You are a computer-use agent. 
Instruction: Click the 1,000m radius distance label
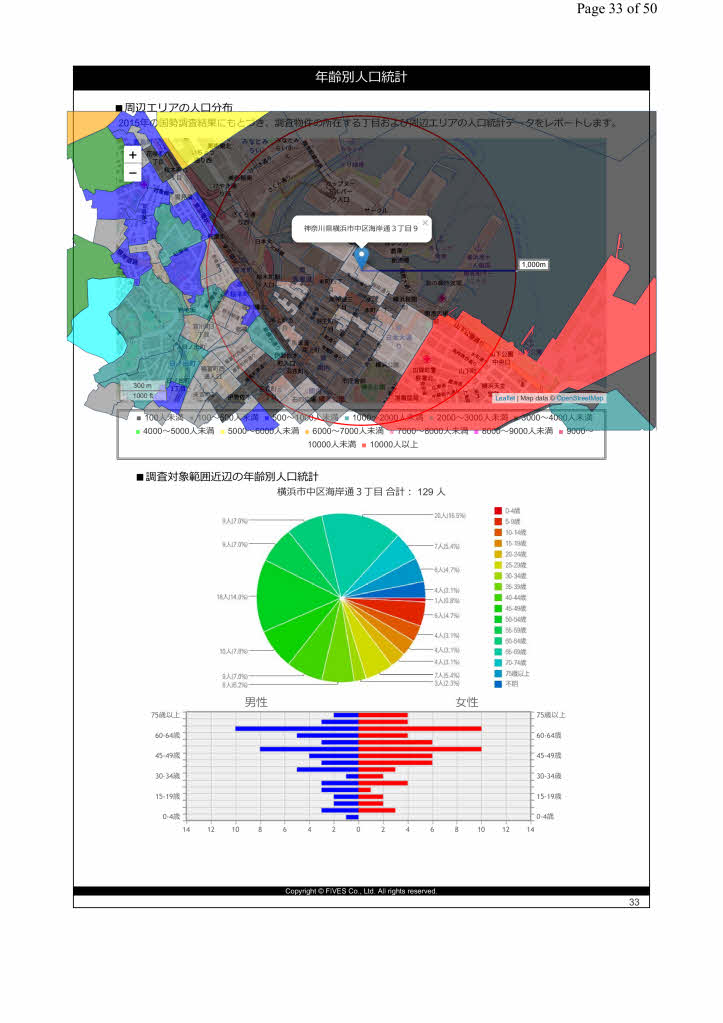point(534,264)
